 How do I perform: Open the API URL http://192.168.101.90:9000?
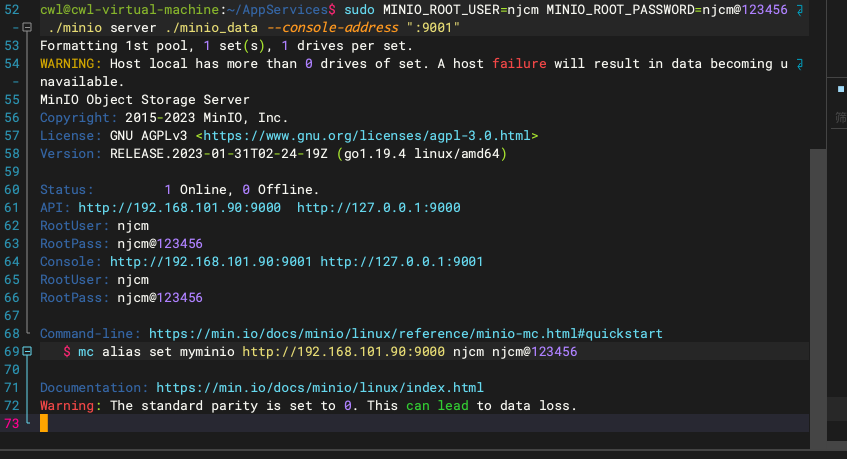click(x=179, y=207)
